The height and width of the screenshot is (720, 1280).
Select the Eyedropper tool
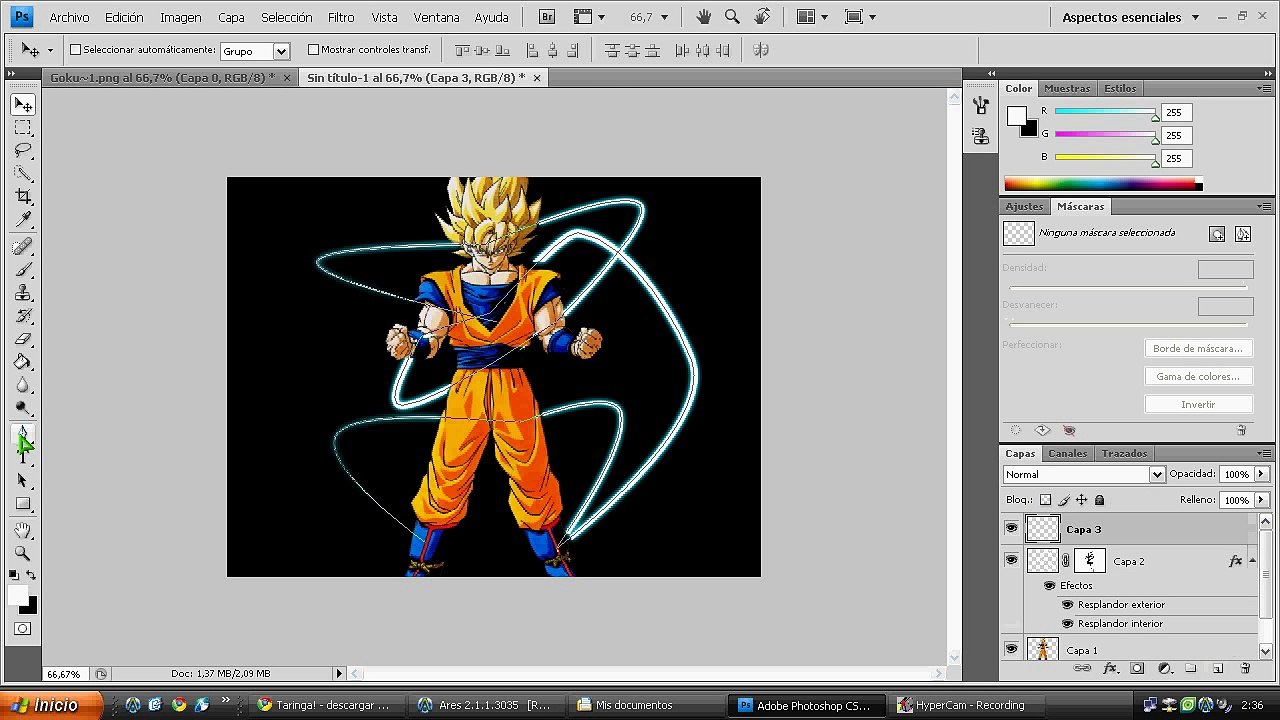(23, 220)
